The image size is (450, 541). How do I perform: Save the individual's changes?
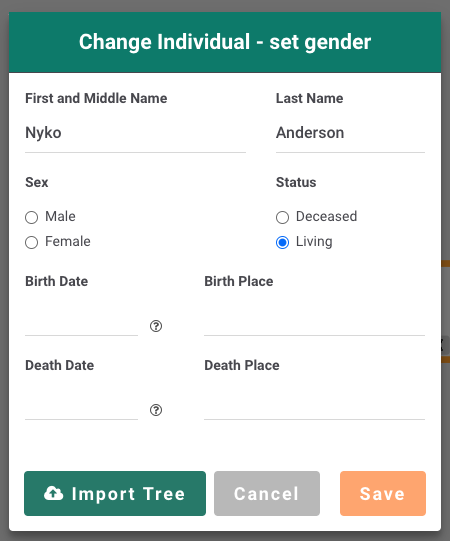(x=383, y=493)
